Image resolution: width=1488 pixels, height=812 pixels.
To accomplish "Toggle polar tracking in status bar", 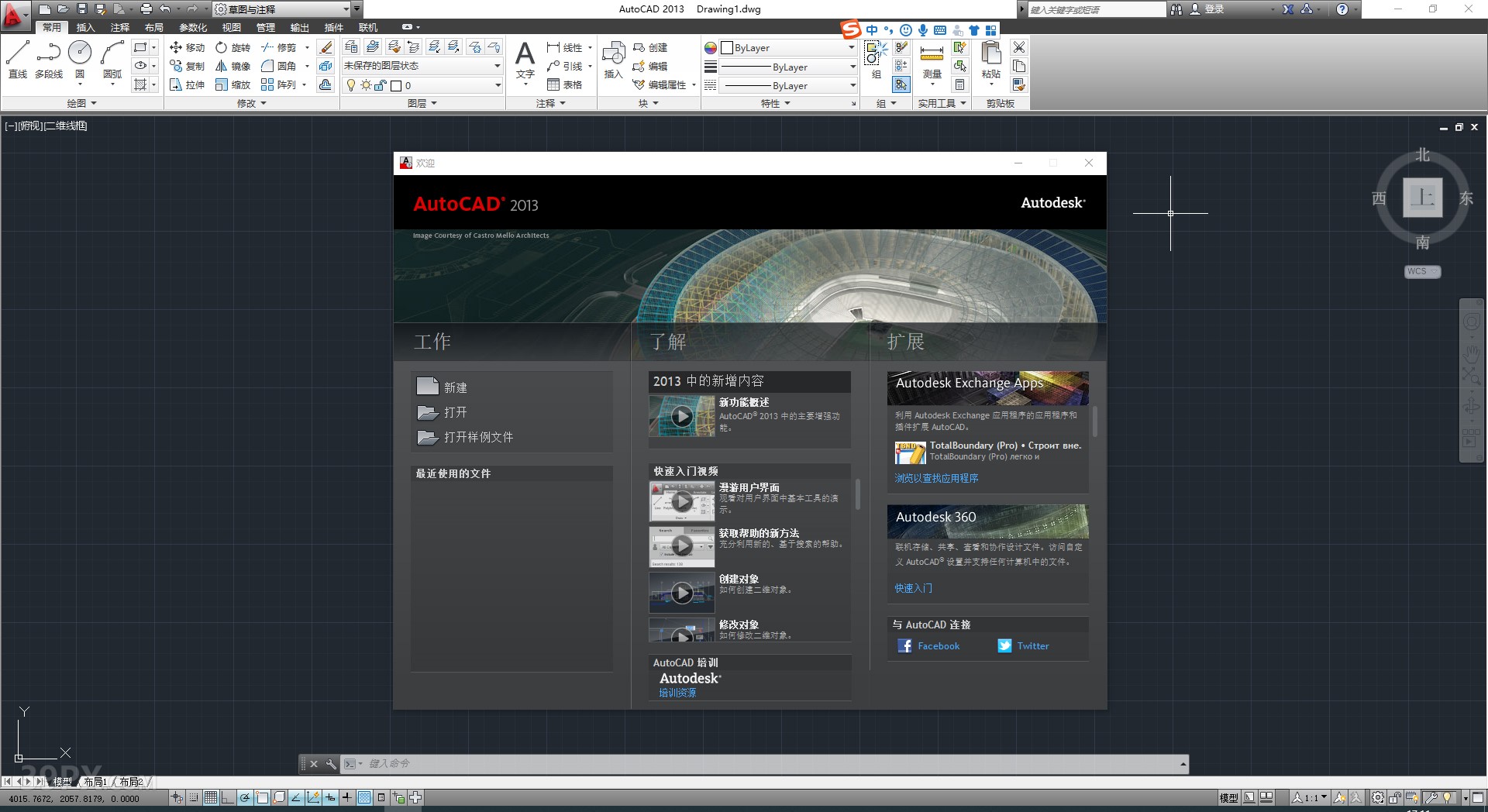I will tap(244, 798).
